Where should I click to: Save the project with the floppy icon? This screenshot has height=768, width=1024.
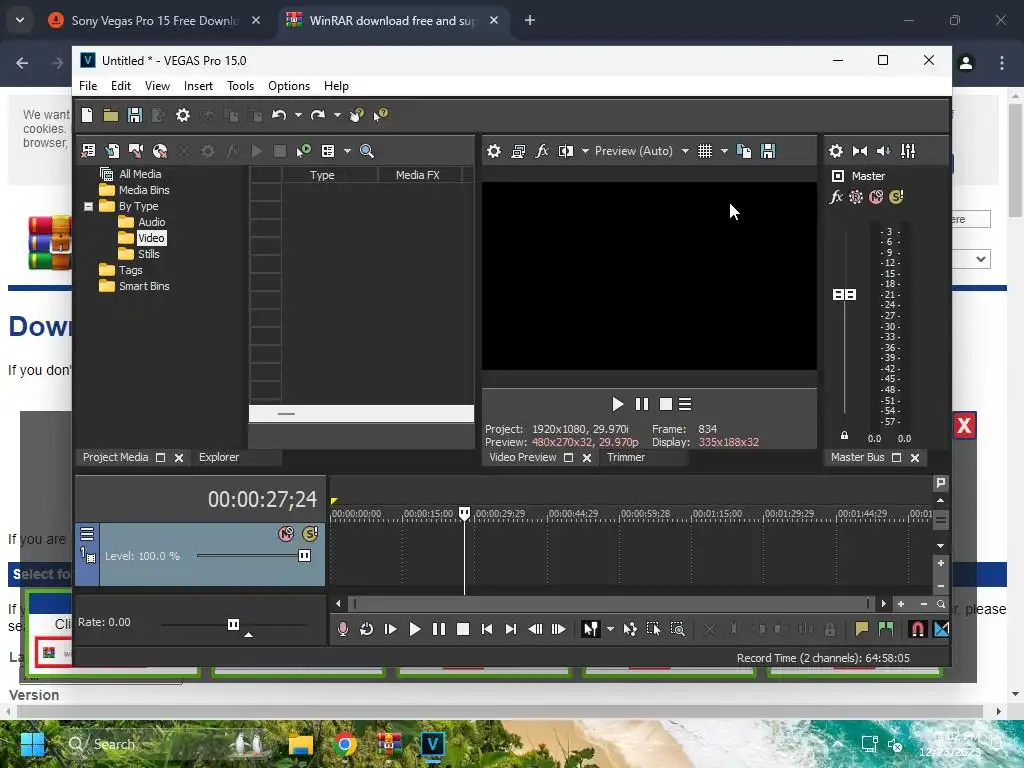(135, 115)
